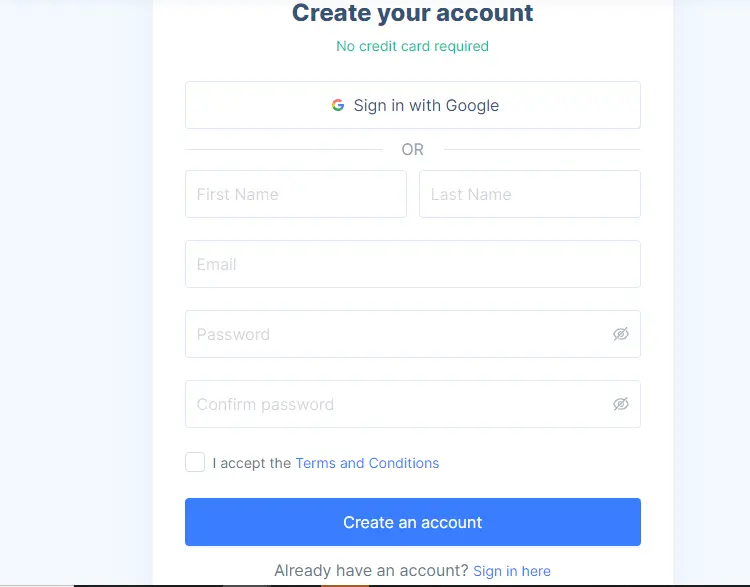Follow the Sign in here link

pos(512,571)
